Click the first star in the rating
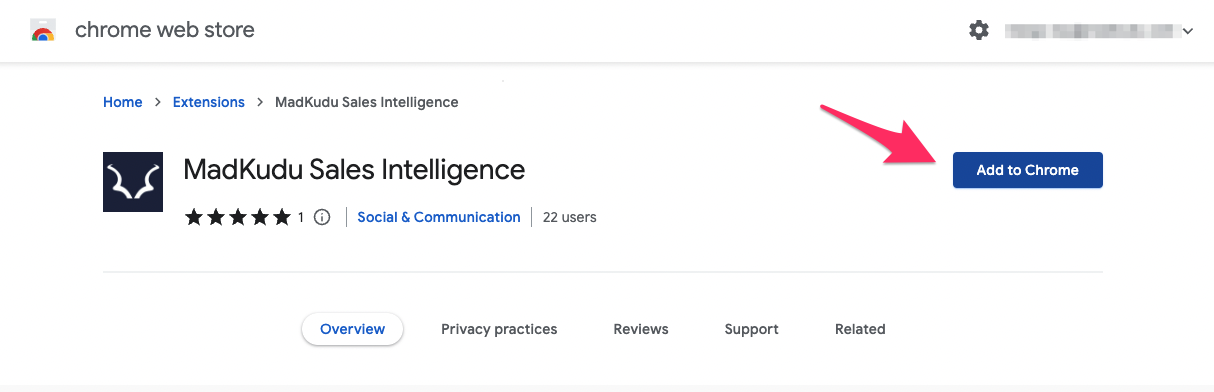 click(194, 217)
